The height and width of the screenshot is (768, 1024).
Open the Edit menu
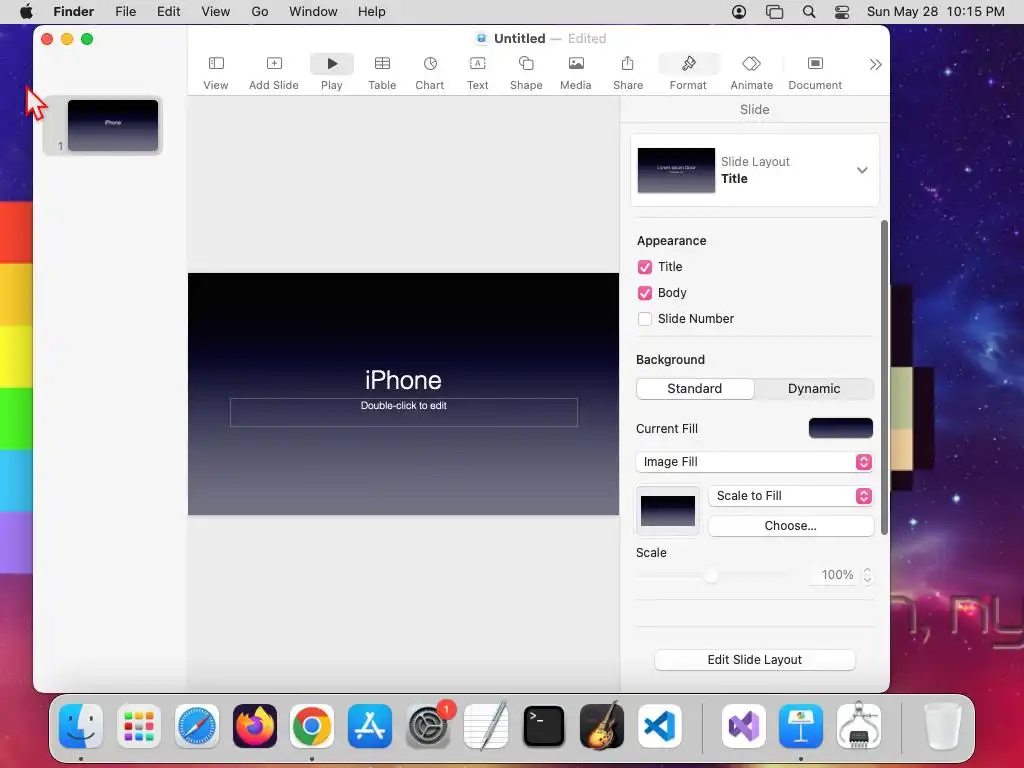(x=168, y=12)
